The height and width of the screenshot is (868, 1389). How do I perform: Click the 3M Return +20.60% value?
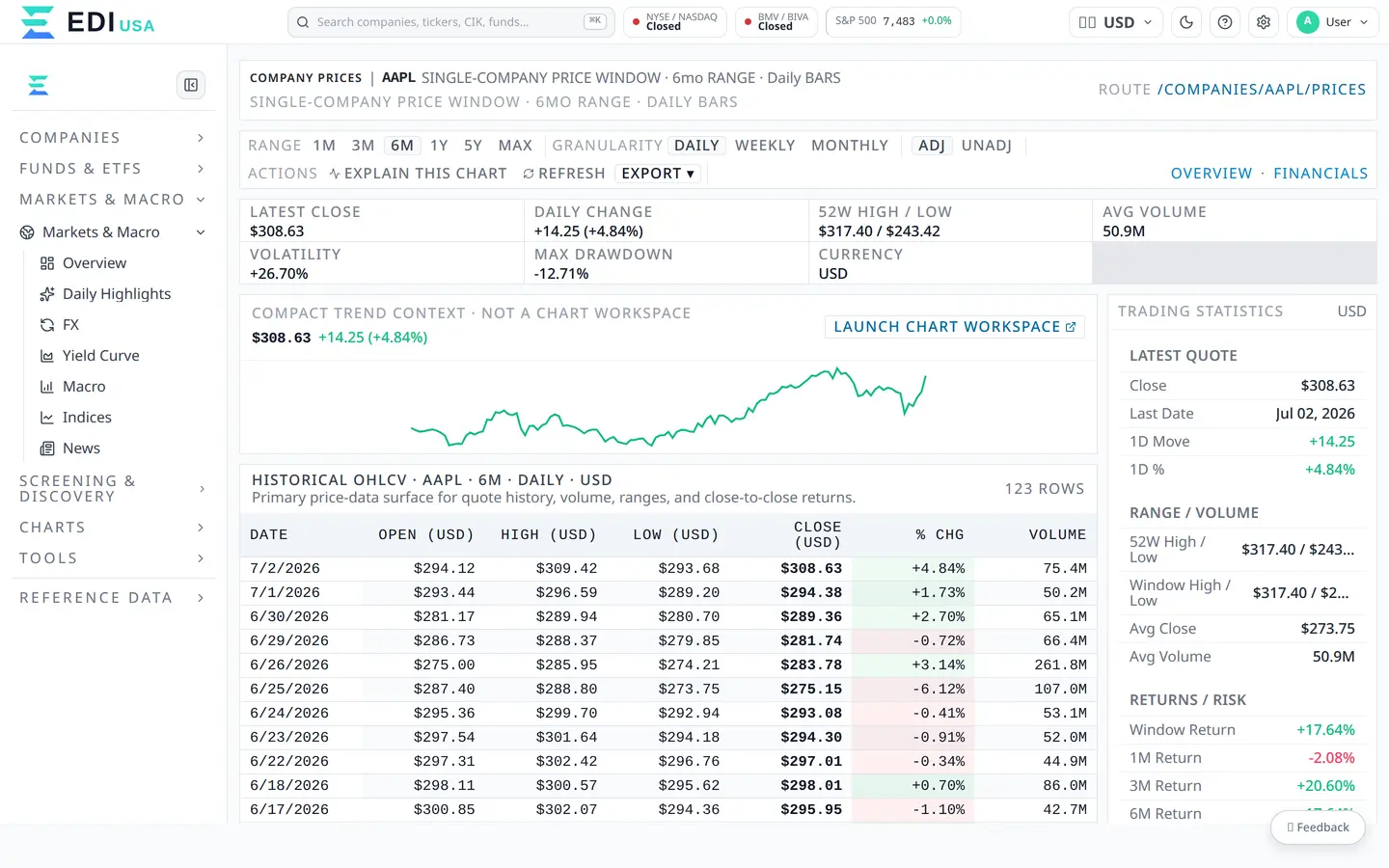(1325, 786)
